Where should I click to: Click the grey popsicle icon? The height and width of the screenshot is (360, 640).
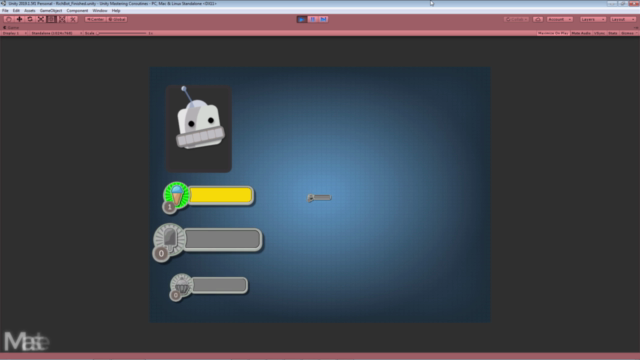coord(169,239)
